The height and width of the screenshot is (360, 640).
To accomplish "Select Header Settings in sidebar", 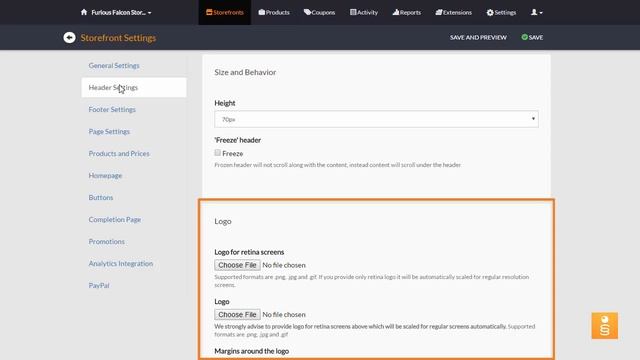I will click(x=134, y=87).
